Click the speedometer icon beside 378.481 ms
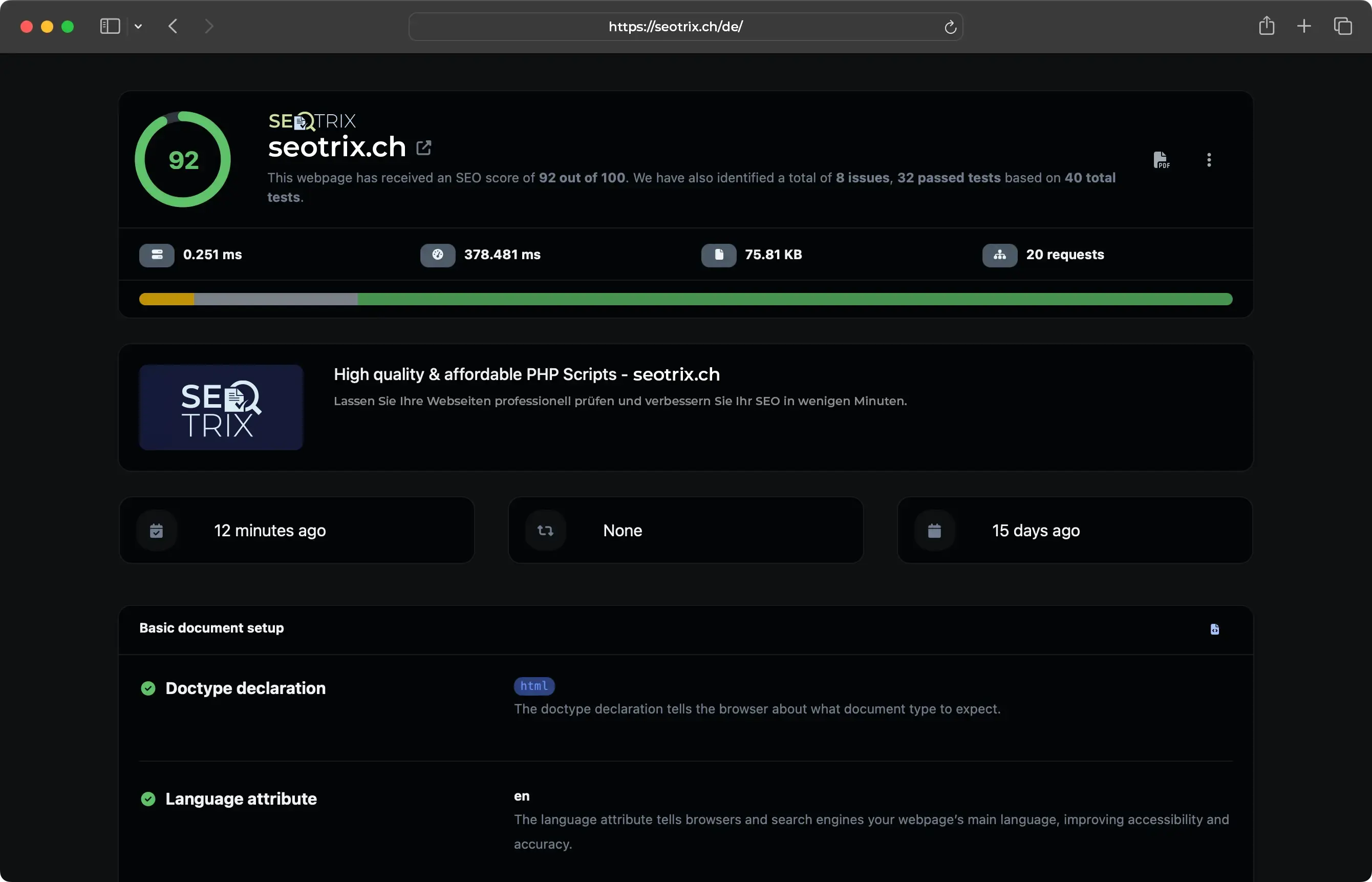Screen dimensions: 1372x882 coord(438,256)
